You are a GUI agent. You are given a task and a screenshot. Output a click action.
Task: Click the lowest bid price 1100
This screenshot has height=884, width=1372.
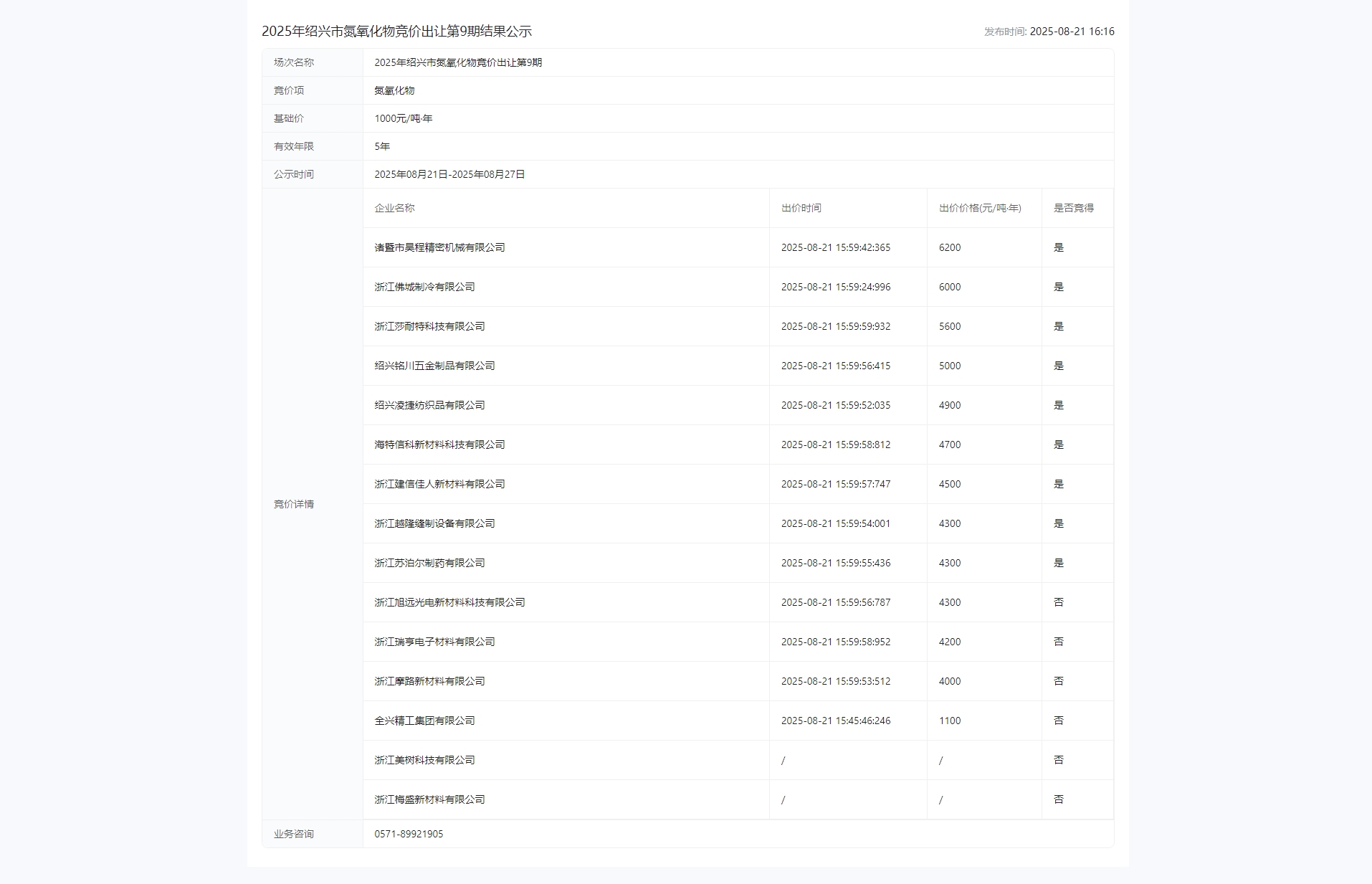pyautogui.click(x=949, y=721)
